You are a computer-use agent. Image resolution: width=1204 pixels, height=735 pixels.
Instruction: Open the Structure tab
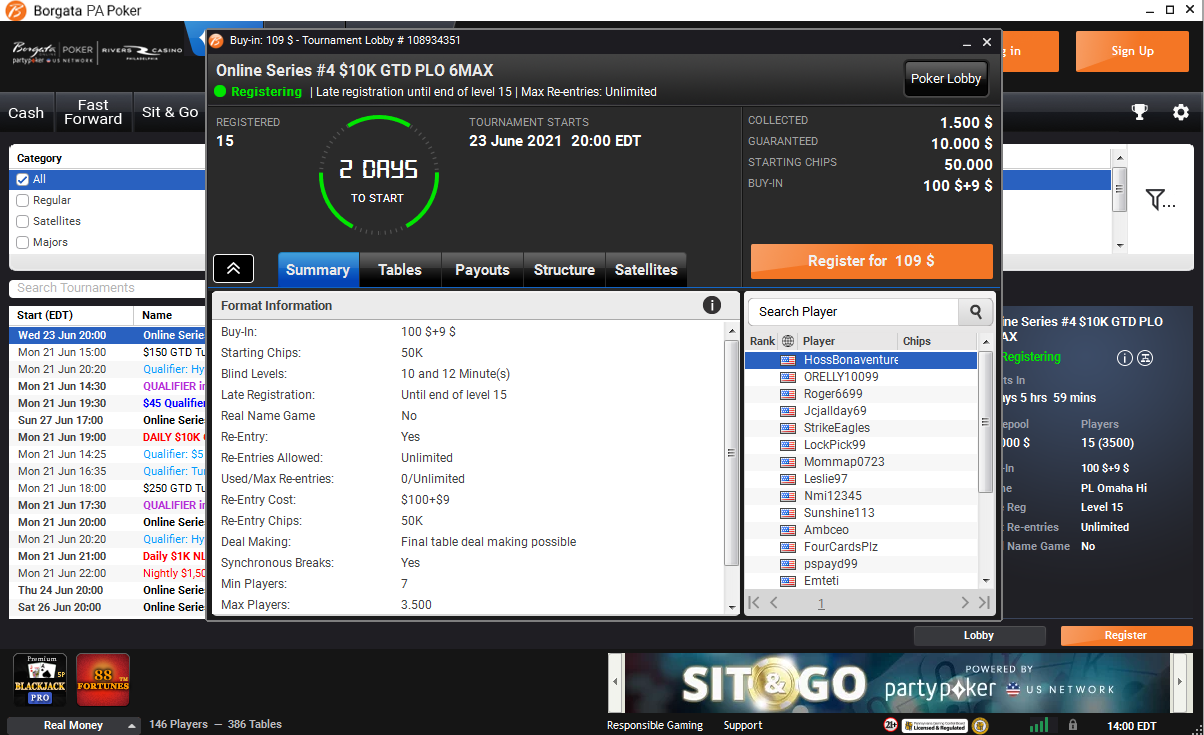click(x=564, y=270)
